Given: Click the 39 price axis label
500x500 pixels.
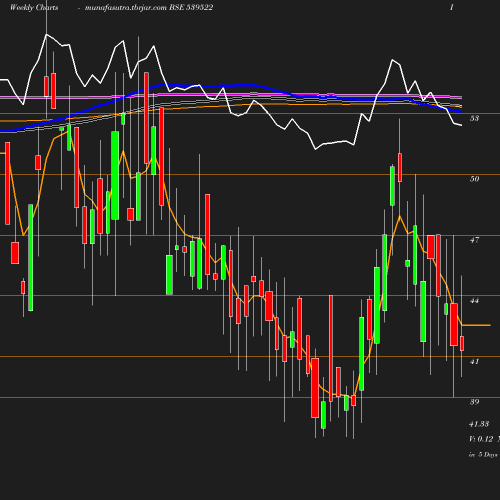Looking at the screenshot, I should [474, 402].
